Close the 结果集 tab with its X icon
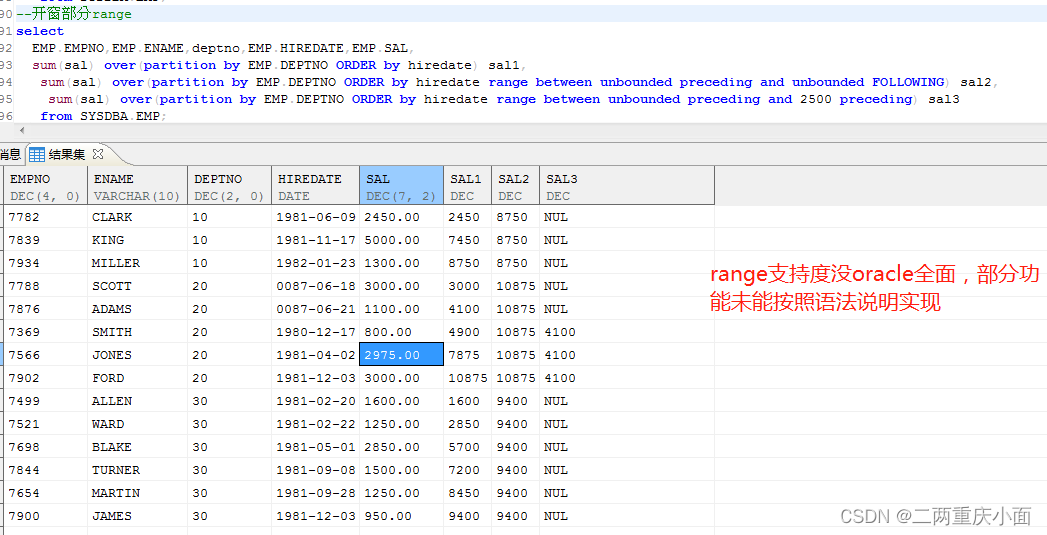 (97, 154)
